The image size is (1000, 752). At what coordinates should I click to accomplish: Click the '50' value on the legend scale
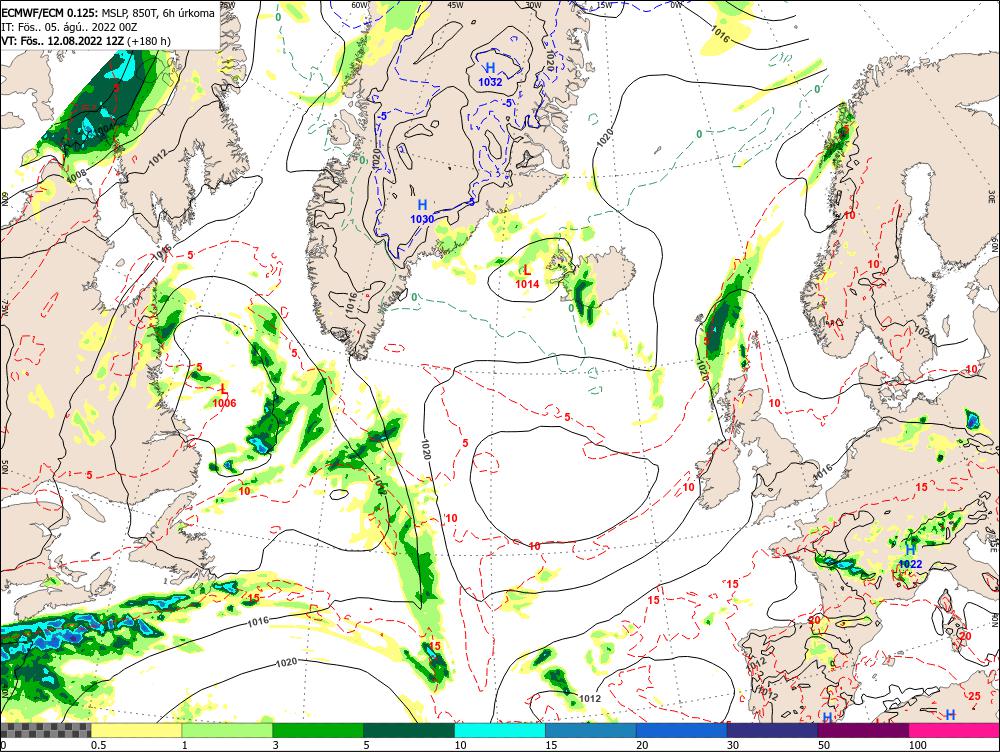pos(824,745)
